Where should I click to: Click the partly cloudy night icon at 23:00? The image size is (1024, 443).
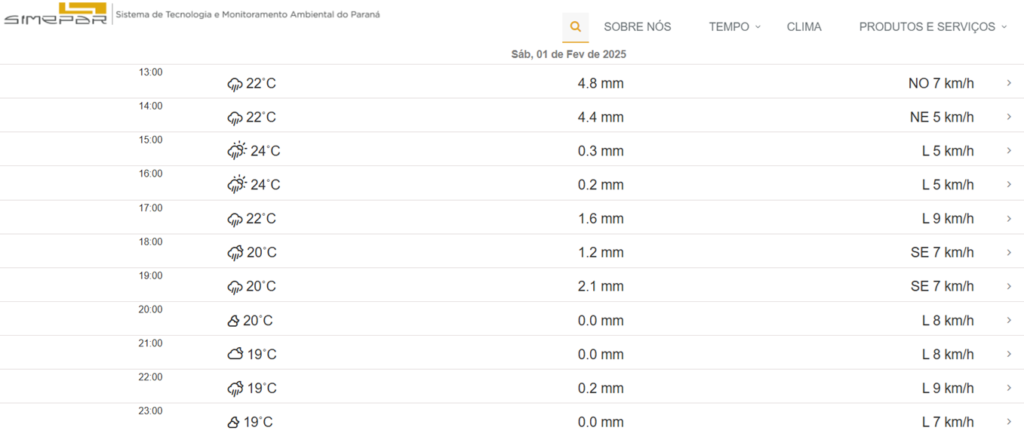233,423
